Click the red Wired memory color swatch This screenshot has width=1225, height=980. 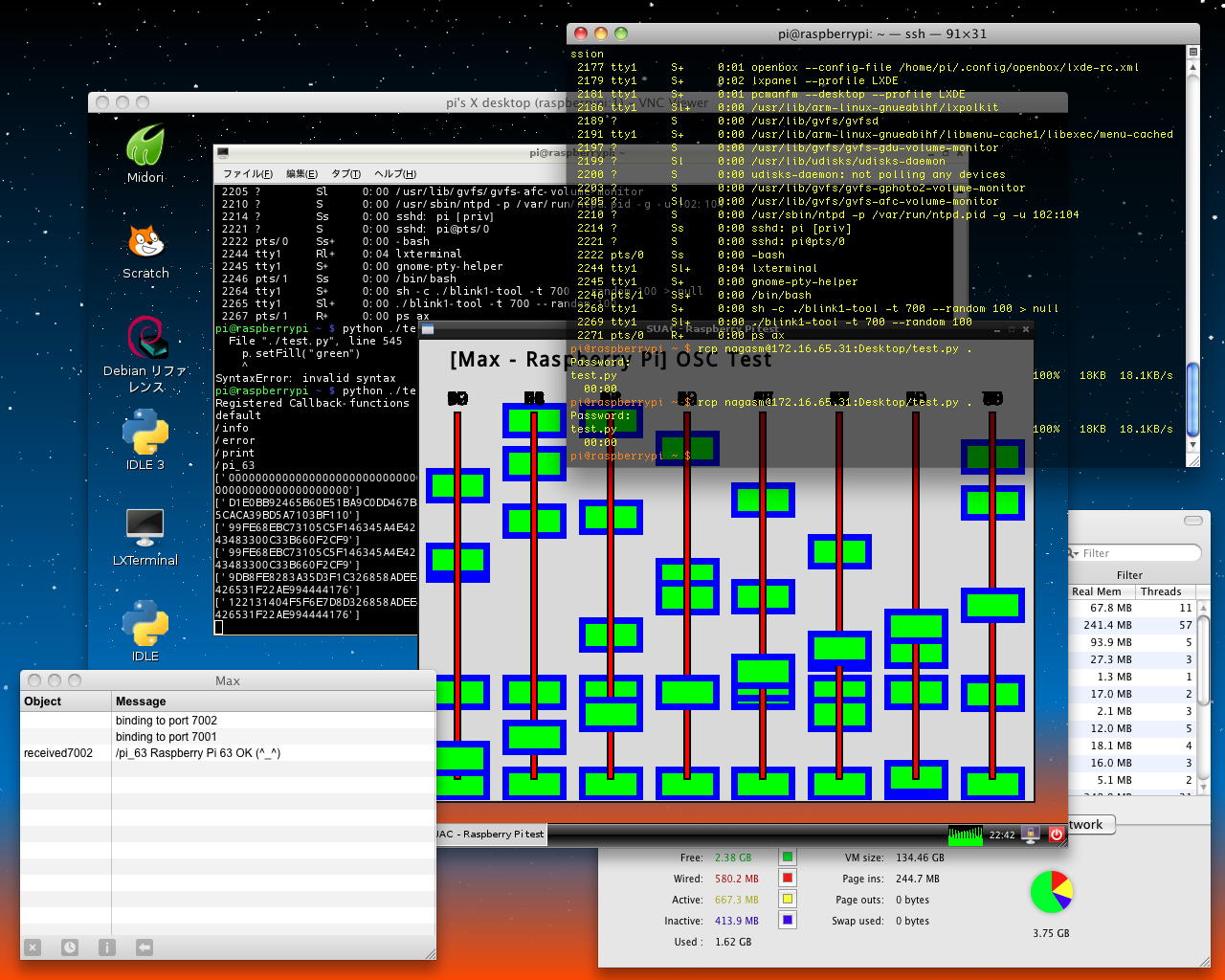(788, 879)
